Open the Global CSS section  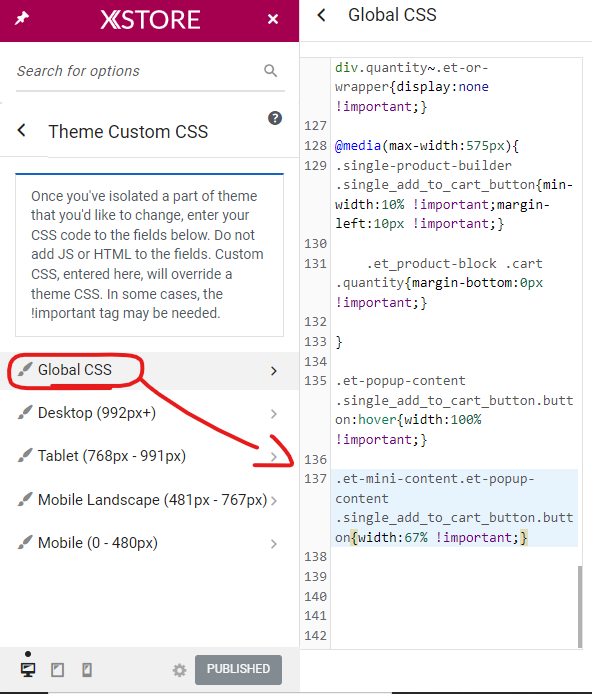click(x=150, y=370)
